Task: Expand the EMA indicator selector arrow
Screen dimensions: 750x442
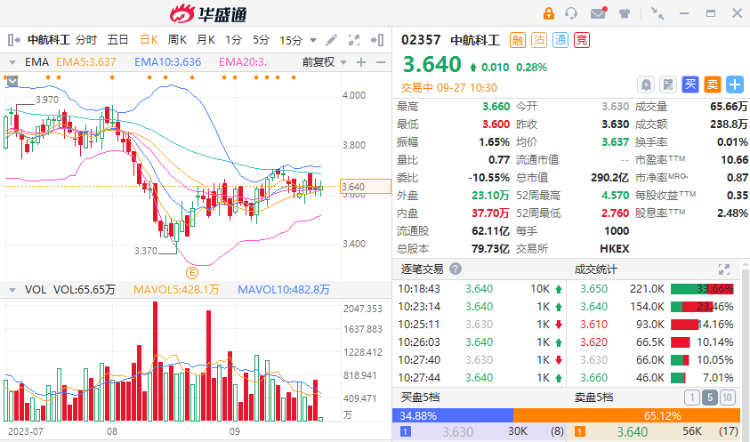Action: pos(12,63)
